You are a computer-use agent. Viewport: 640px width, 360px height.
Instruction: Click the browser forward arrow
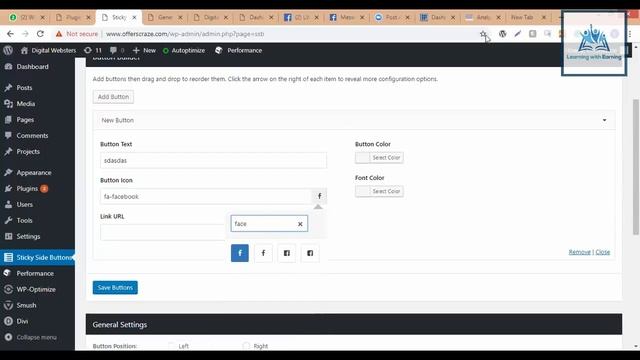coord(25,34)
